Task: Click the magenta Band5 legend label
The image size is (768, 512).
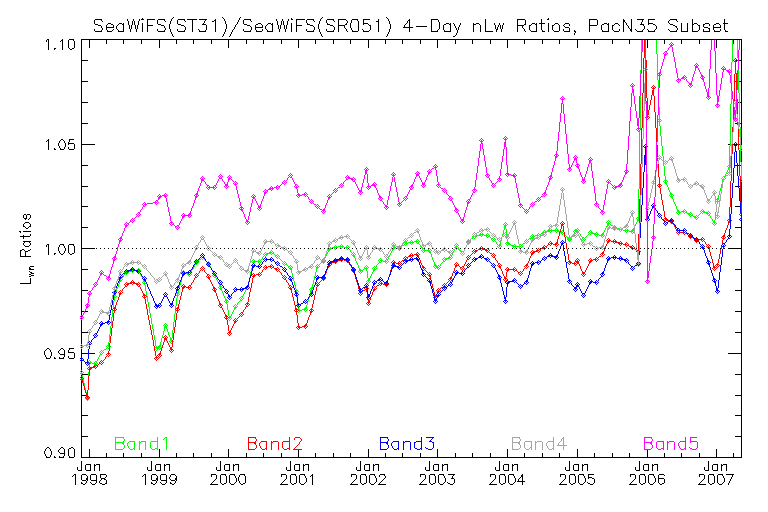Action: click(x=671, y=444)
